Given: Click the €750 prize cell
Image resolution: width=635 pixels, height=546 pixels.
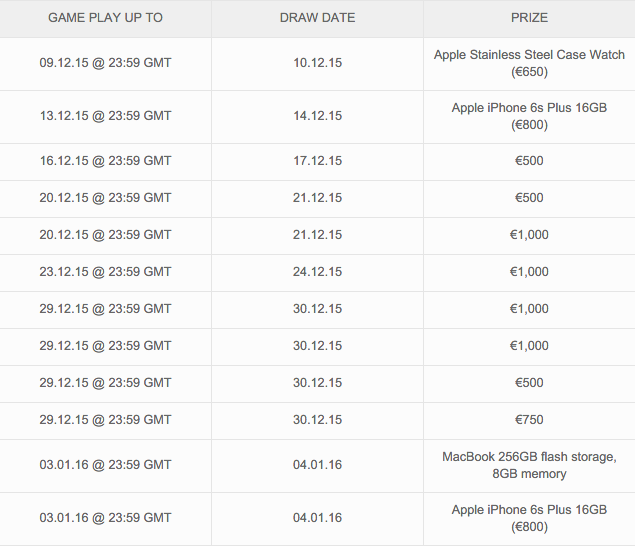Looking at the screenshot, I should [529, 420].
